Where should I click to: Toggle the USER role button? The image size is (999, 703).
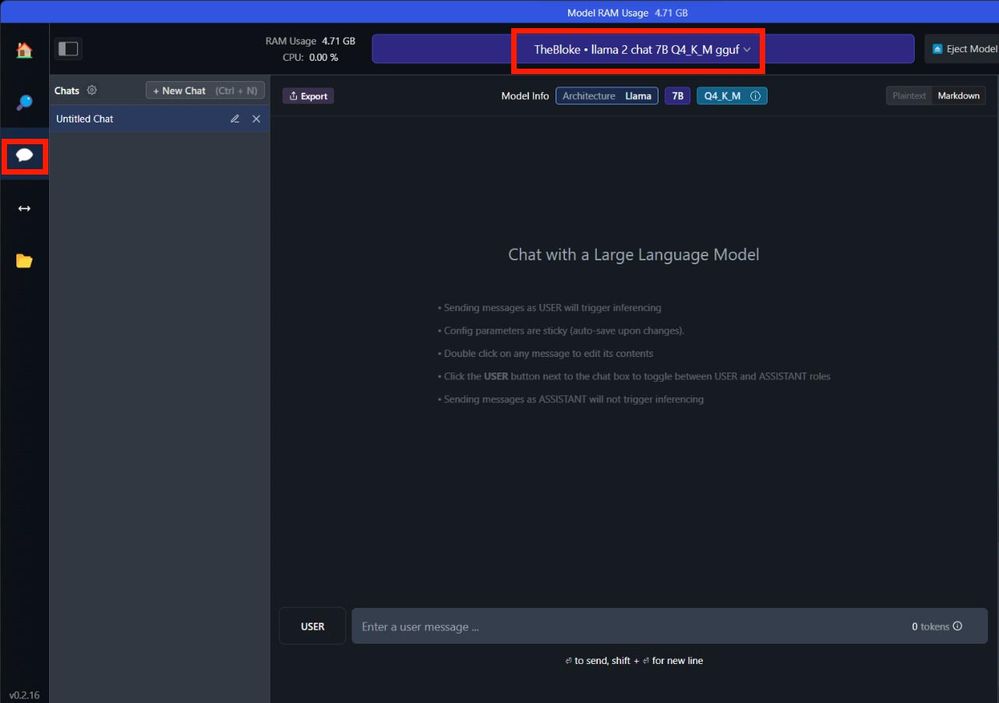(312, 627)
